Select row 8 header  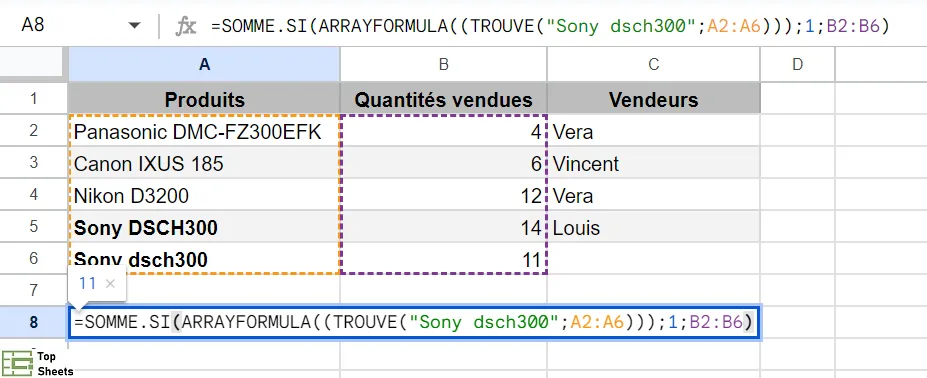(x=34, y=322)
